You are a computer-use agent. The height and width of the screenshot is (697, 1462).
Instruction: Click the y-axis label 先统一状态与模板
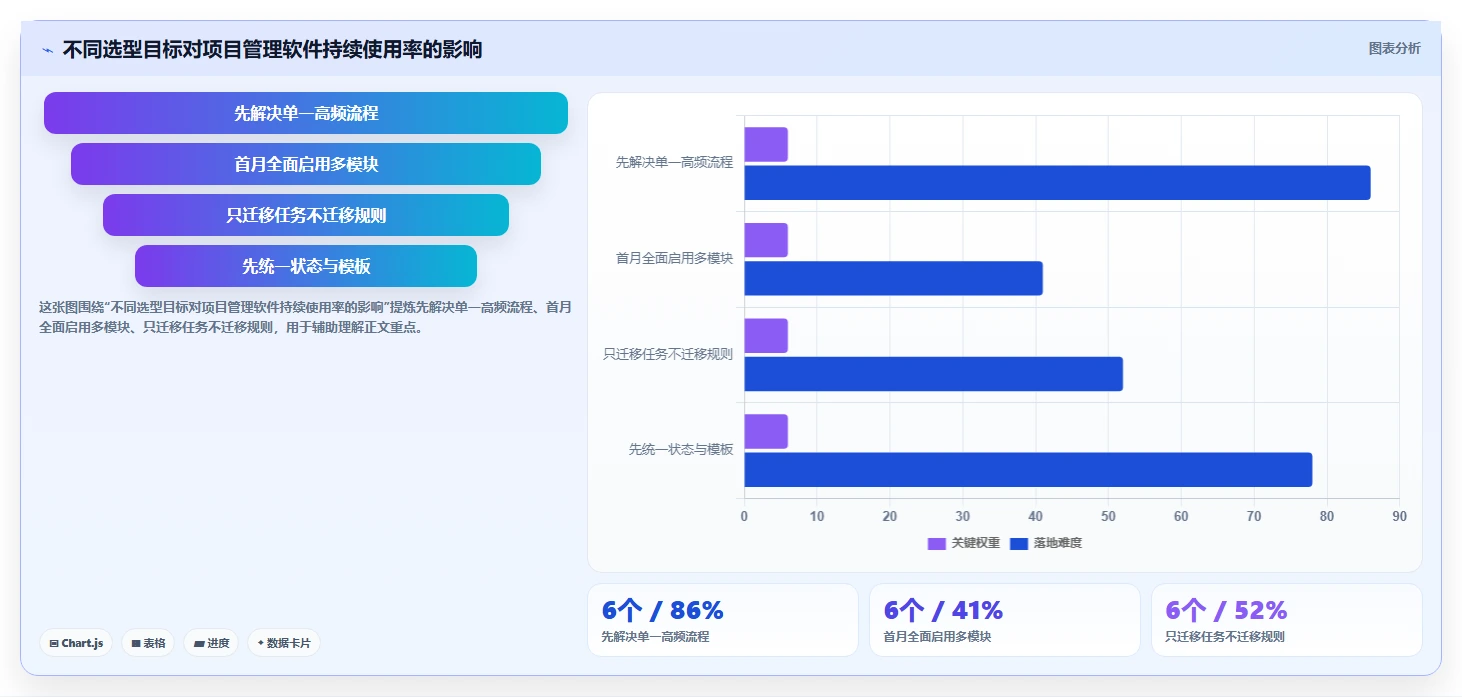tap(681, 450)
